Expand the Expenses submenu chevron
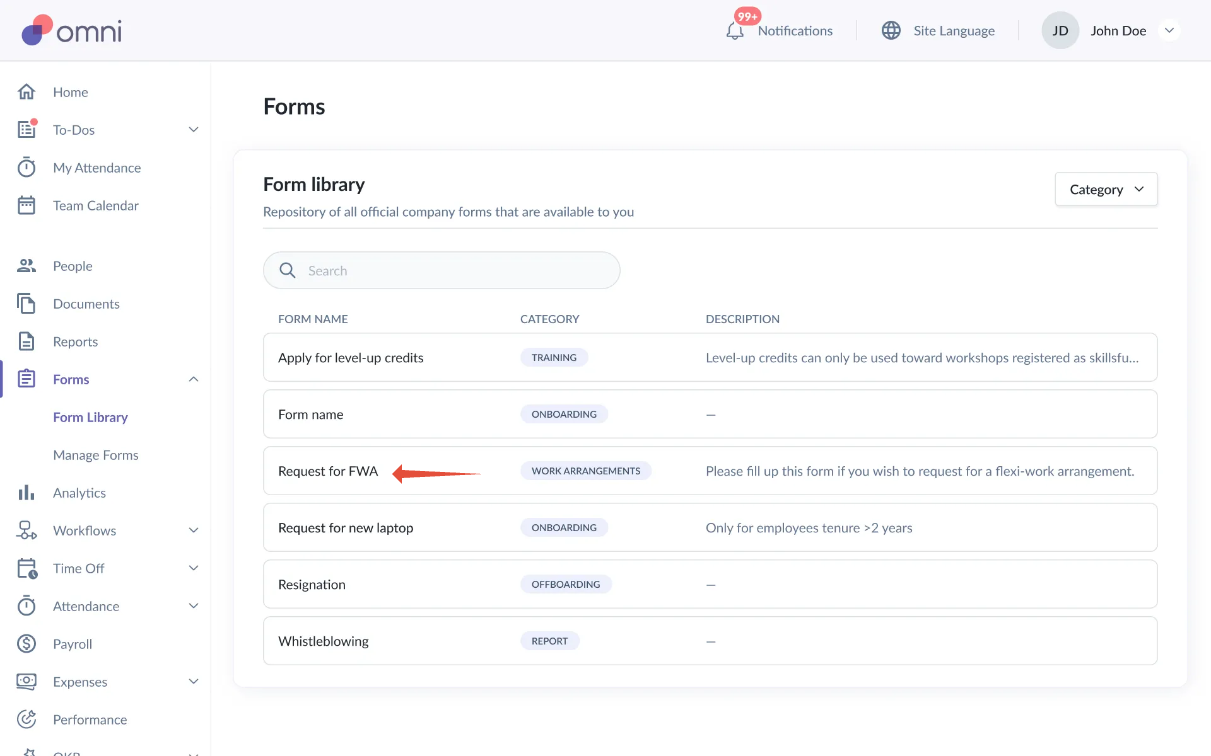Screen dimensions: 1211x756 pyautogui.click(x=194, y=681)
